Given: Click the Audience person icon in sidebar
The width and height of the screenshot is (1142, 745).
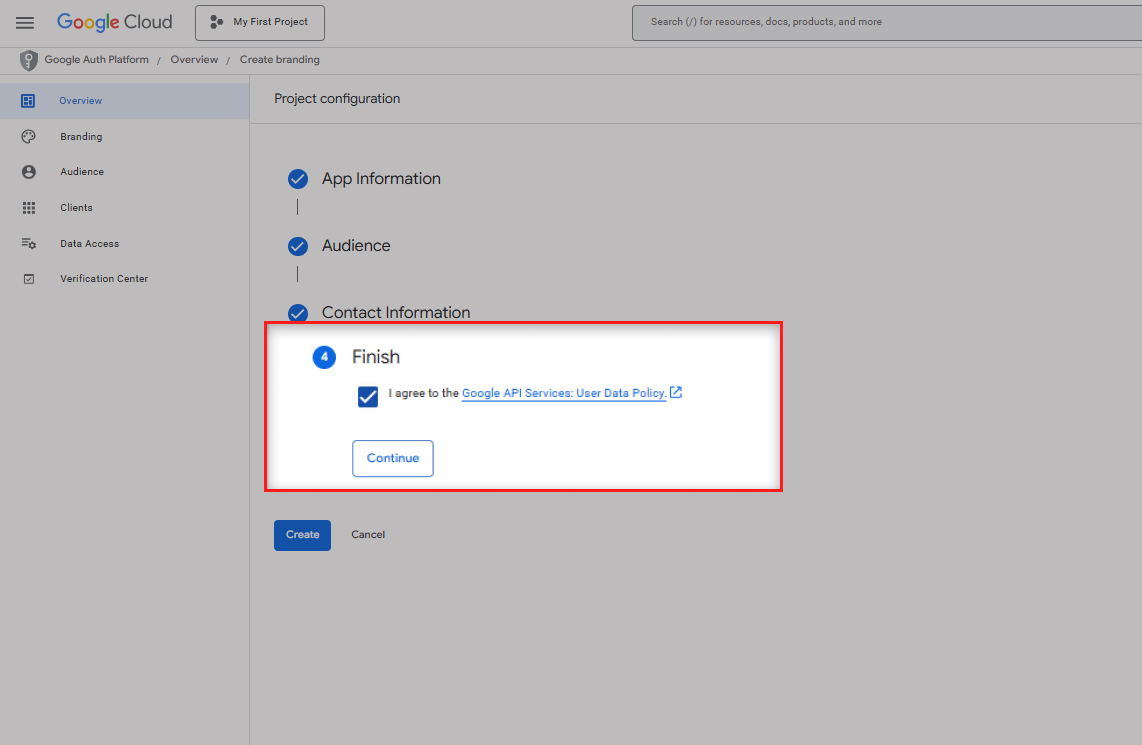Looking at the screenshot, I should click(x=29, y=172).
